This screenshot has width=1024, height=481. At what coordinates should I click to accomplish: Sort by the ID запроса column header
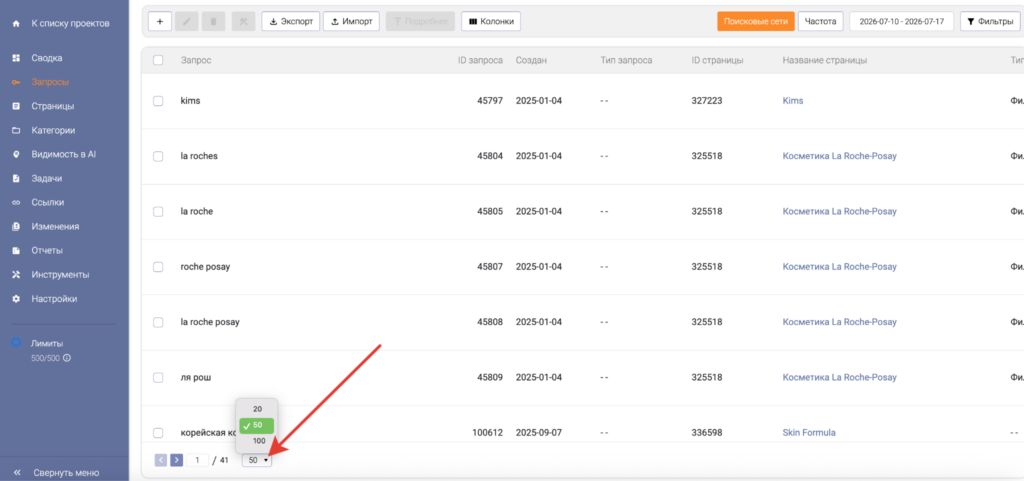[x=480, y=60]
